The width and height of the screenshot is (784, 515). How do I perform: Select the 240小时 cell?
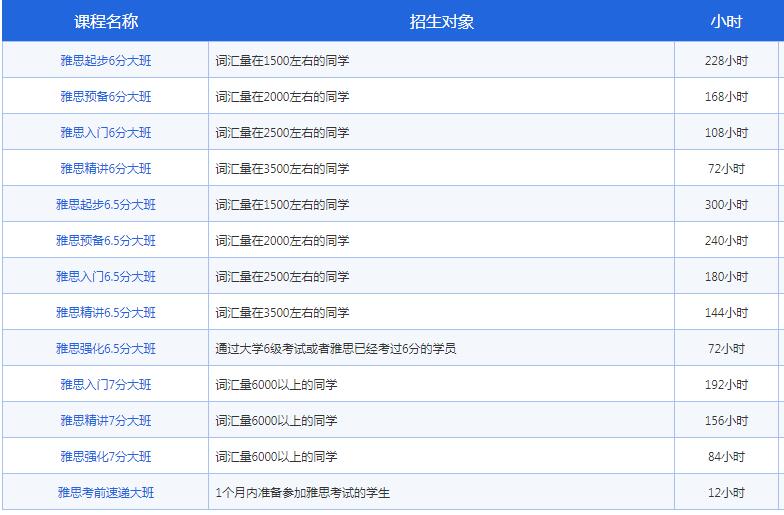(726, 240)
